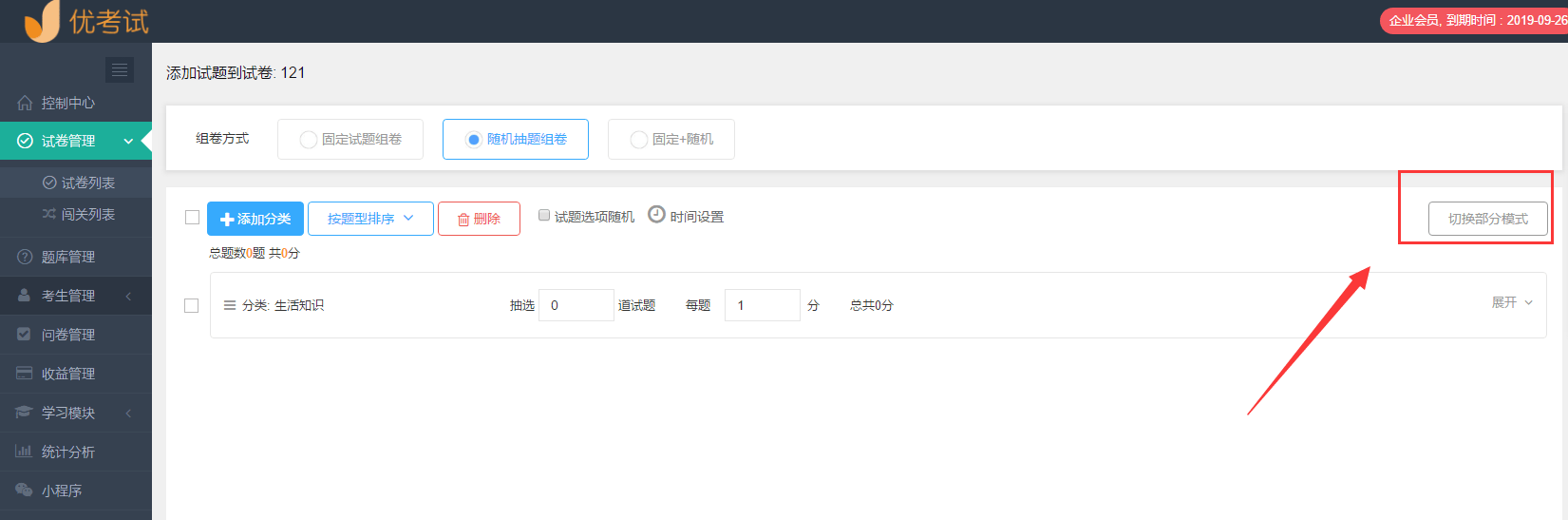Click the 小程序 WeChat icon
Image resolution: width=1568 pixels, height=520 pixels.
click(24, 490)
